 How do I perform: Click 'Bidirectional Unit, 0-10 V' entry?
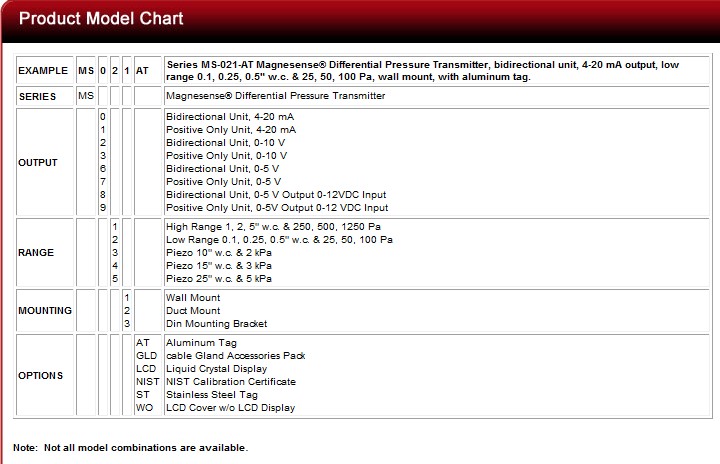225,143
